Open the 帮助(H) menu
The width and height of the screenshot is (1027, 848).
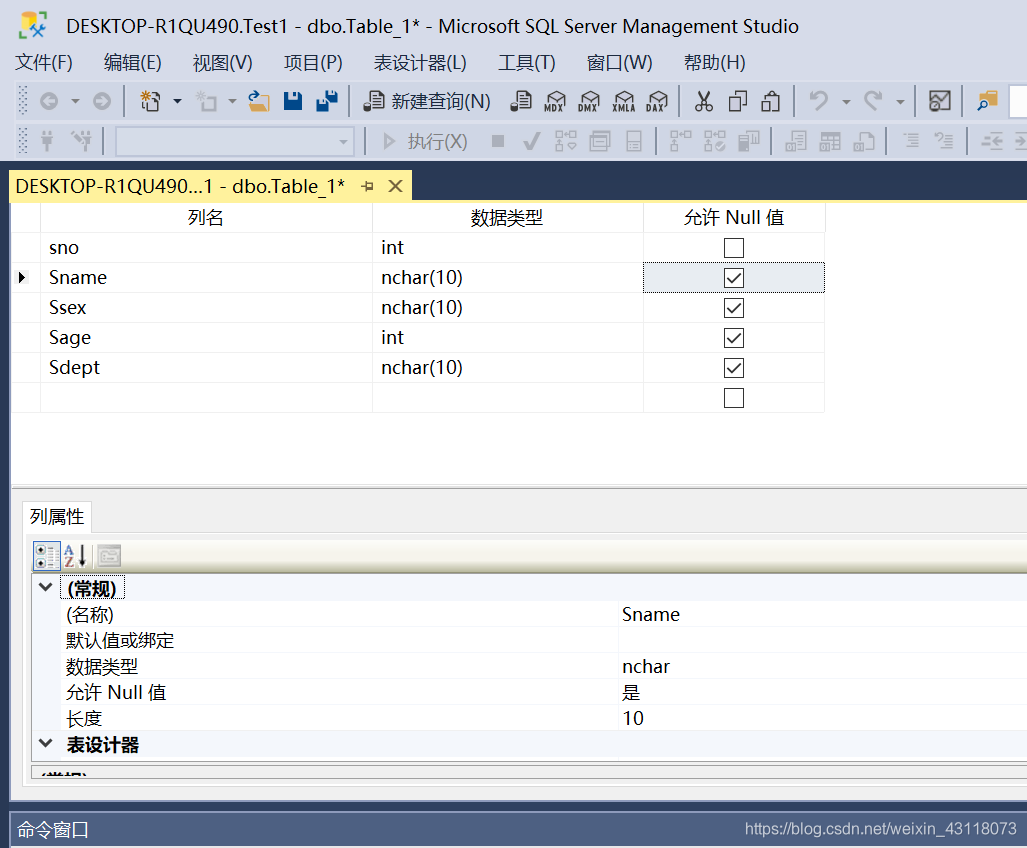[x=715, y=62]
